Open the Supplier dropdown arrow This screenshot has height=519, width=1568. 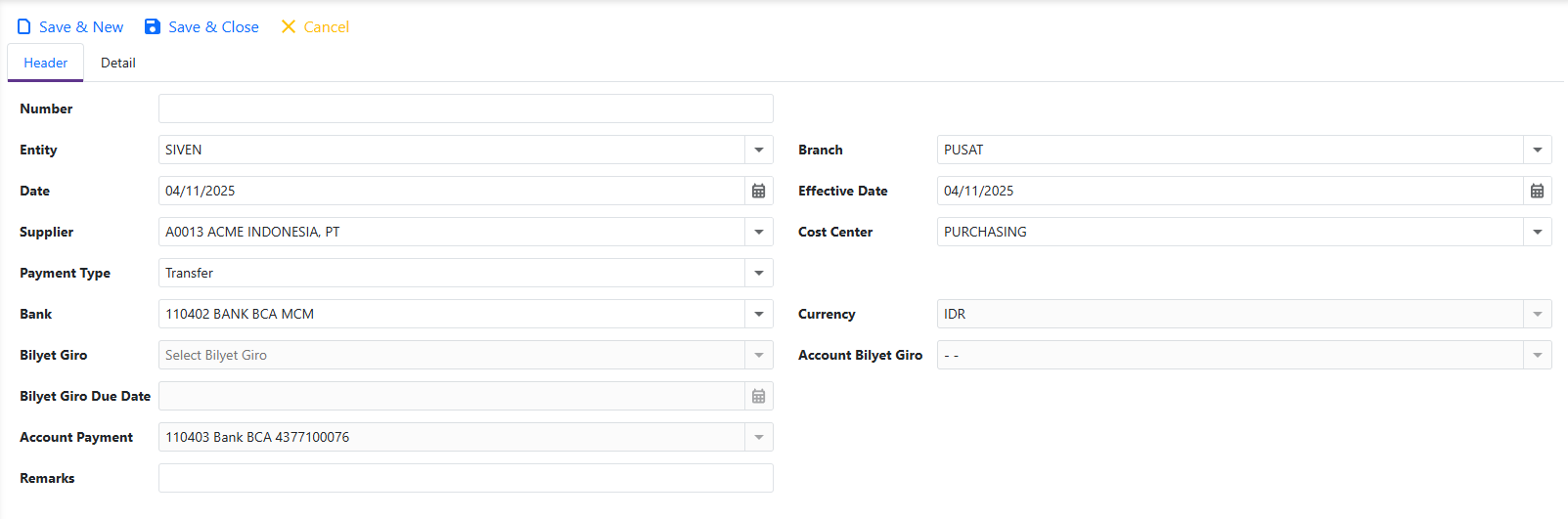758,232
